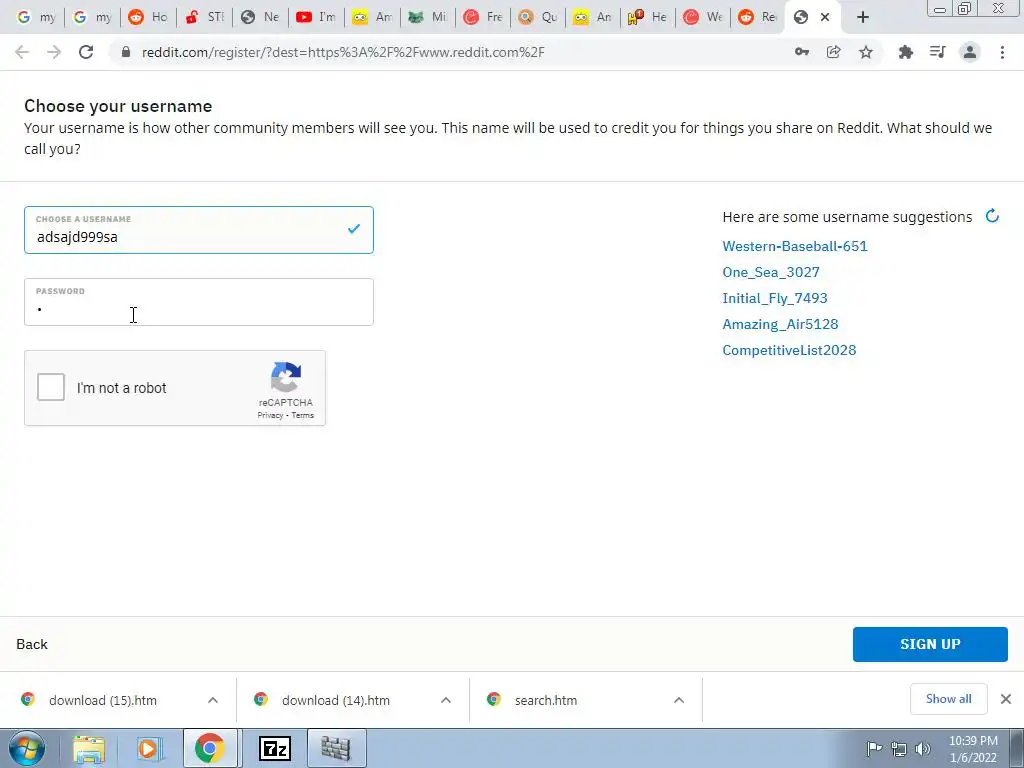The height and width of the screenshot is (768, 1024).
Task: Click the Choose a username field
Action: (x=199, y=230)
